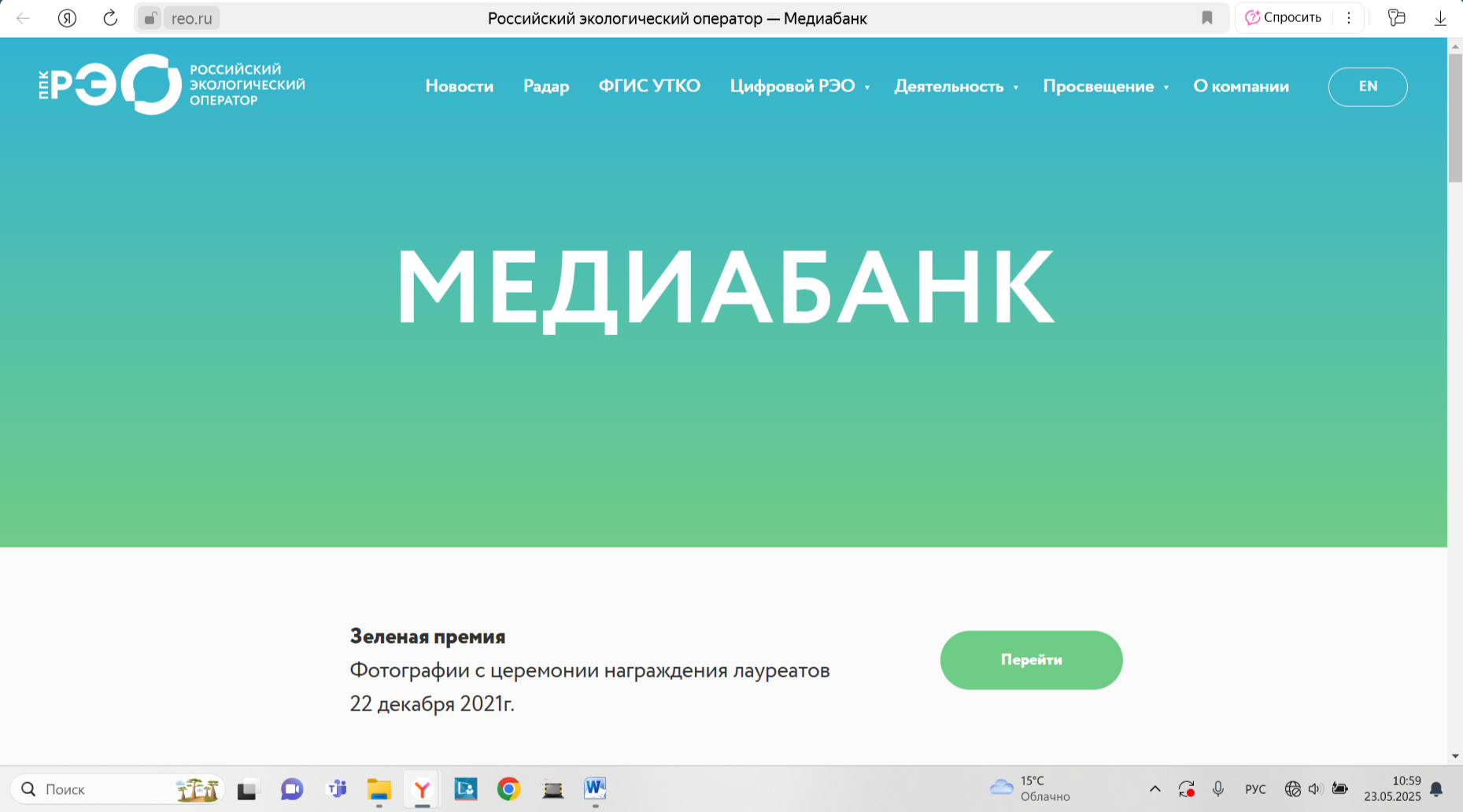This screenshot has width=1463, height=812.
Task: Open network settings from the globe tray icon
Action: click(1292, 788)
